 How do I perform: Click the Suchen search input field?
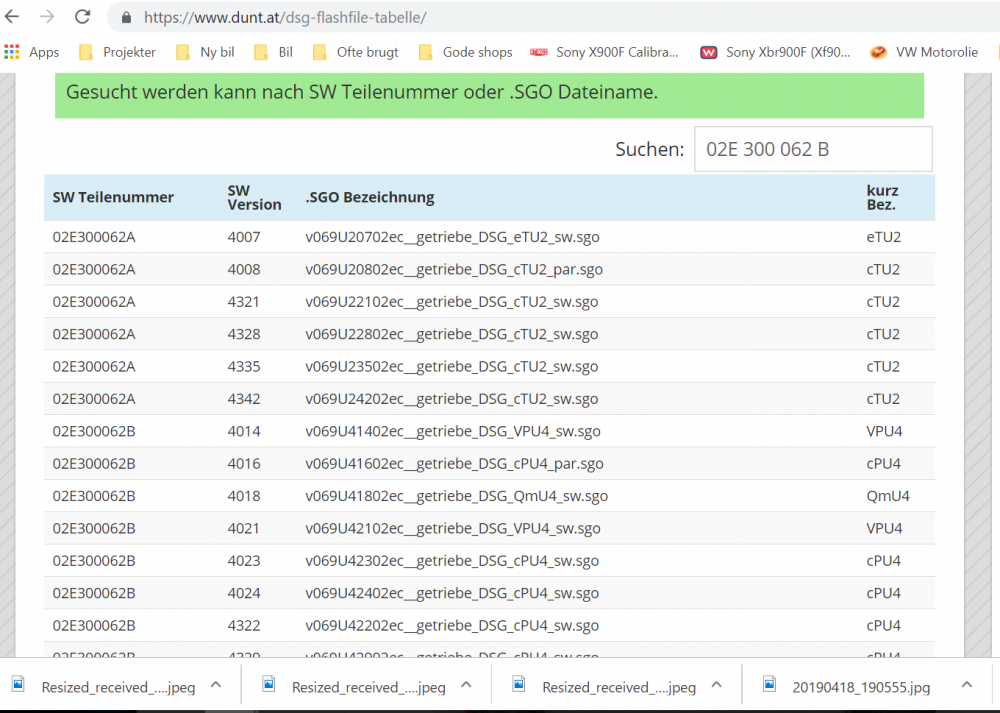(813, 149)
